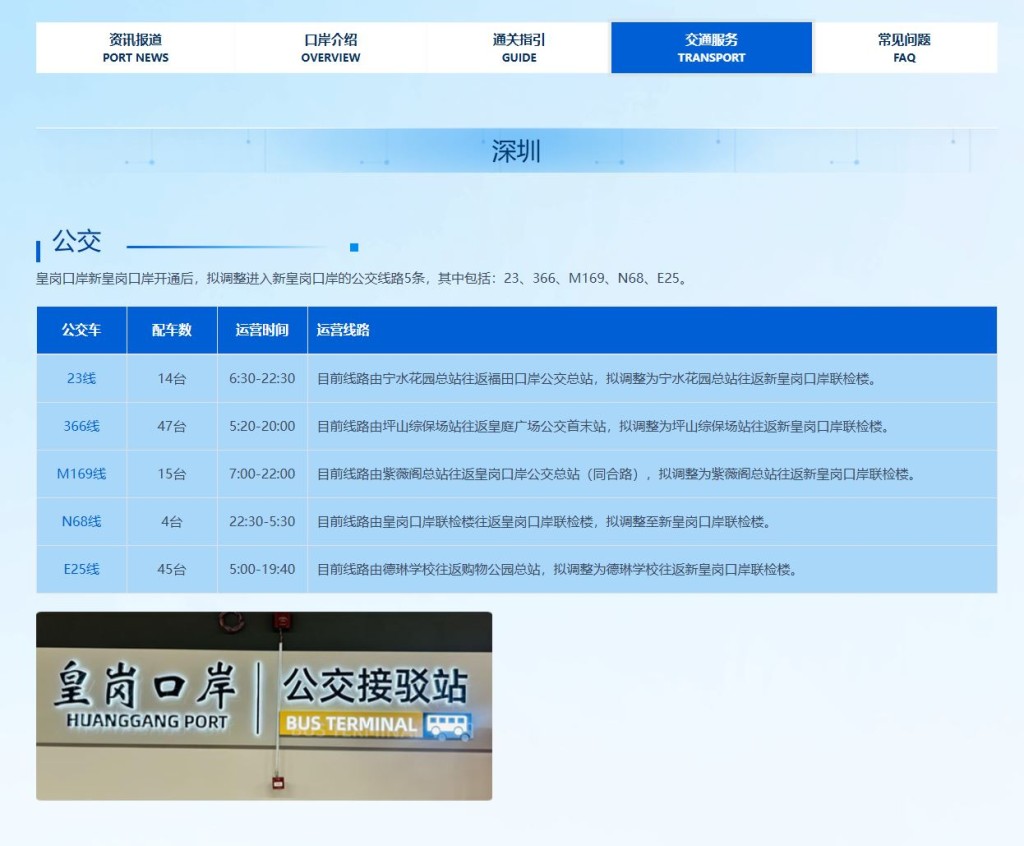1024x846 pixels.
Task: Click the 坪山综保场站 route description text
Action: [x=605, y=427]
